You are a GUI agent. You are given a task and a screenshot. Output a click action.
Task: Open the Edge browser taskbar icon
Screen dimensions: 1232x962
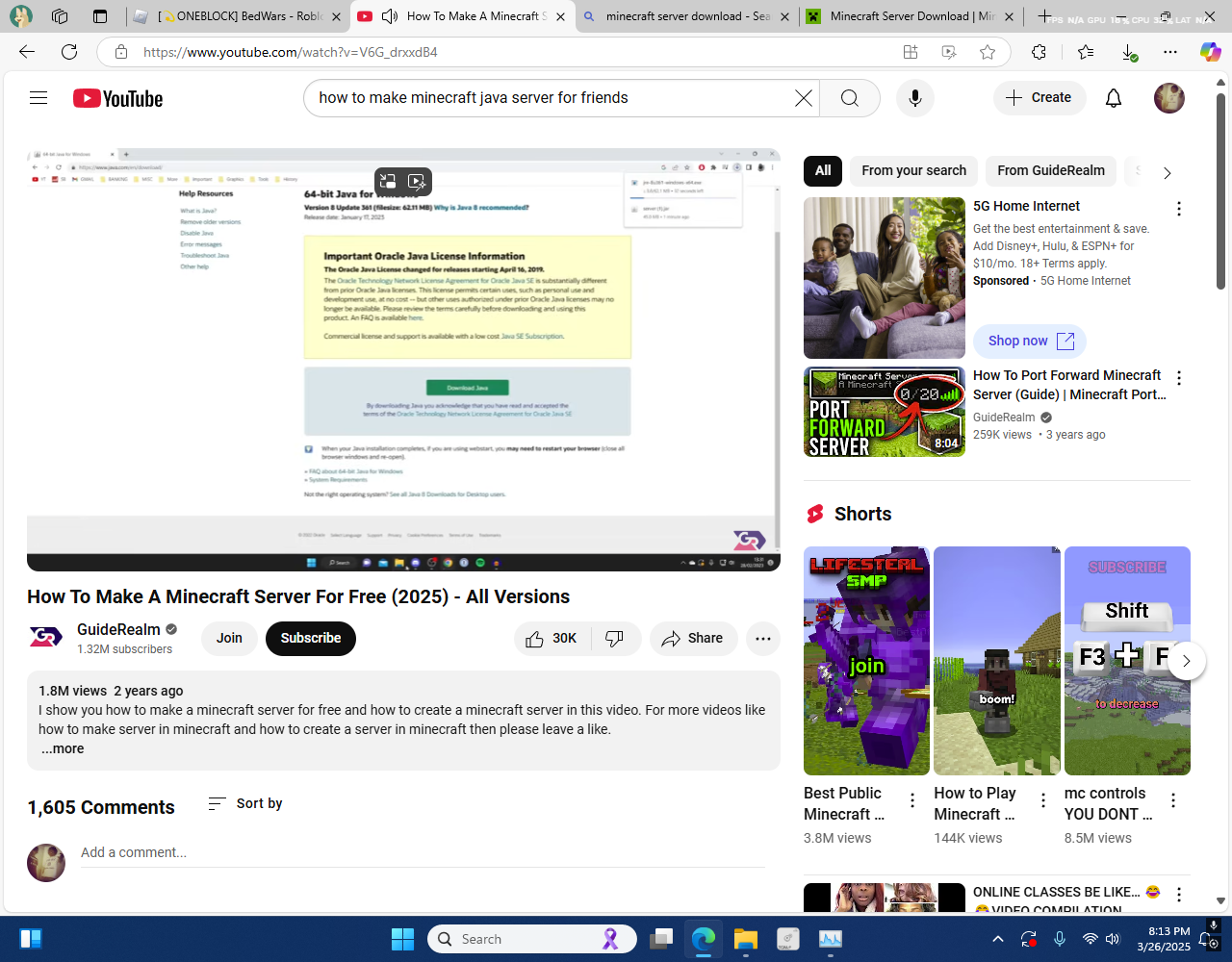pos(704,939)
